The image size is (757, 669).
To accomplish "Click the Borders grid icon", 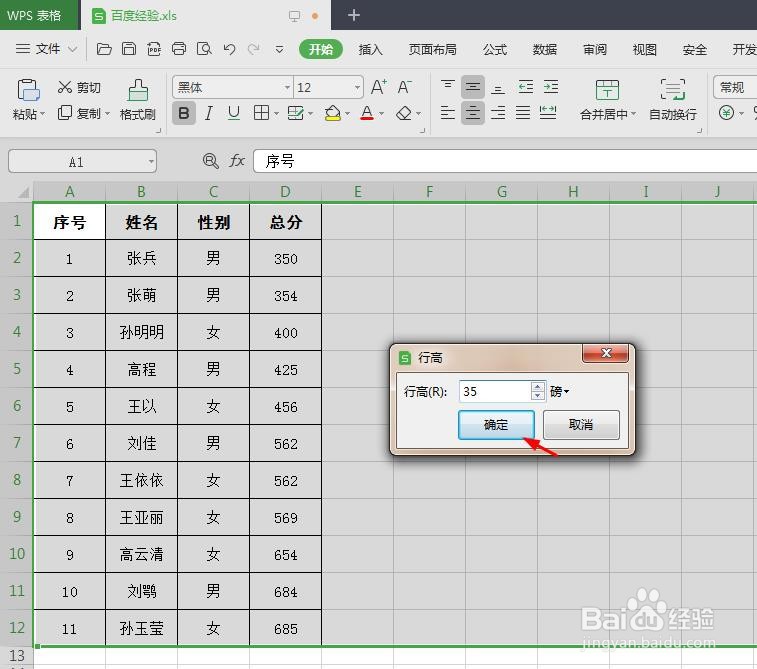I will pyautogui.click(x=261, y=113).
